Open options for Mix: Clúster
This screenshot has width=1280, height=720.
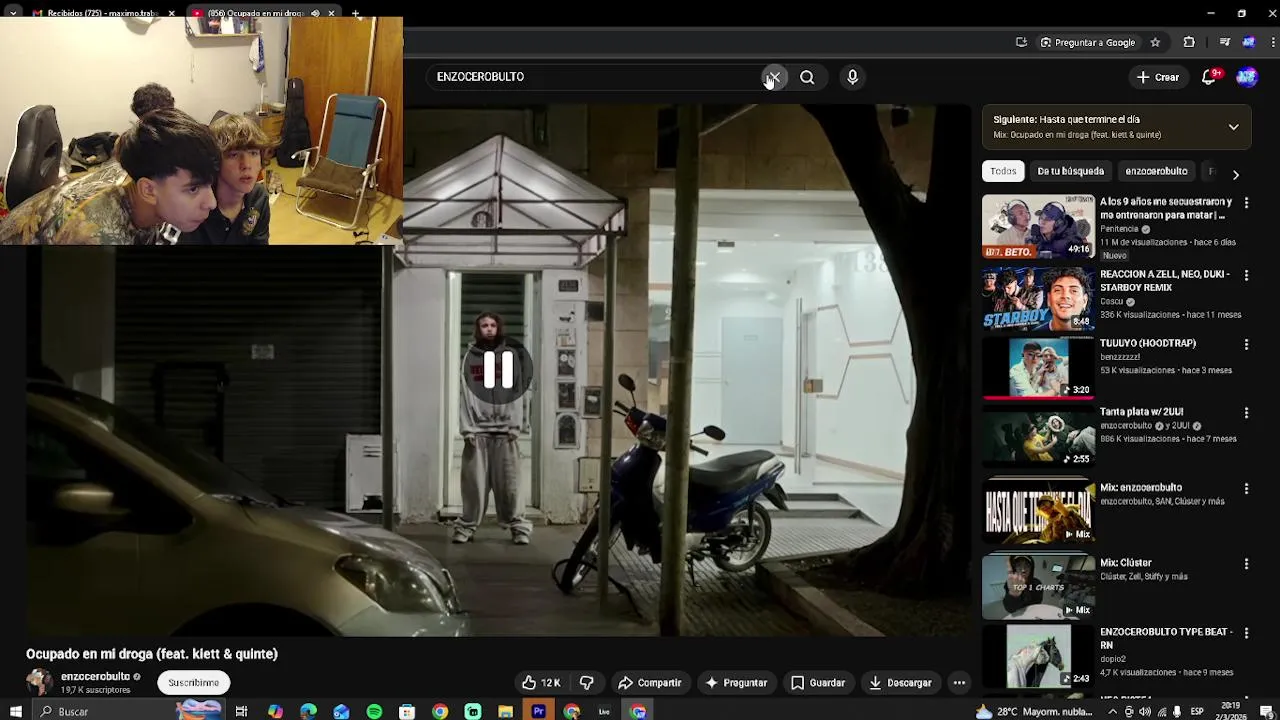point(1246,564)
